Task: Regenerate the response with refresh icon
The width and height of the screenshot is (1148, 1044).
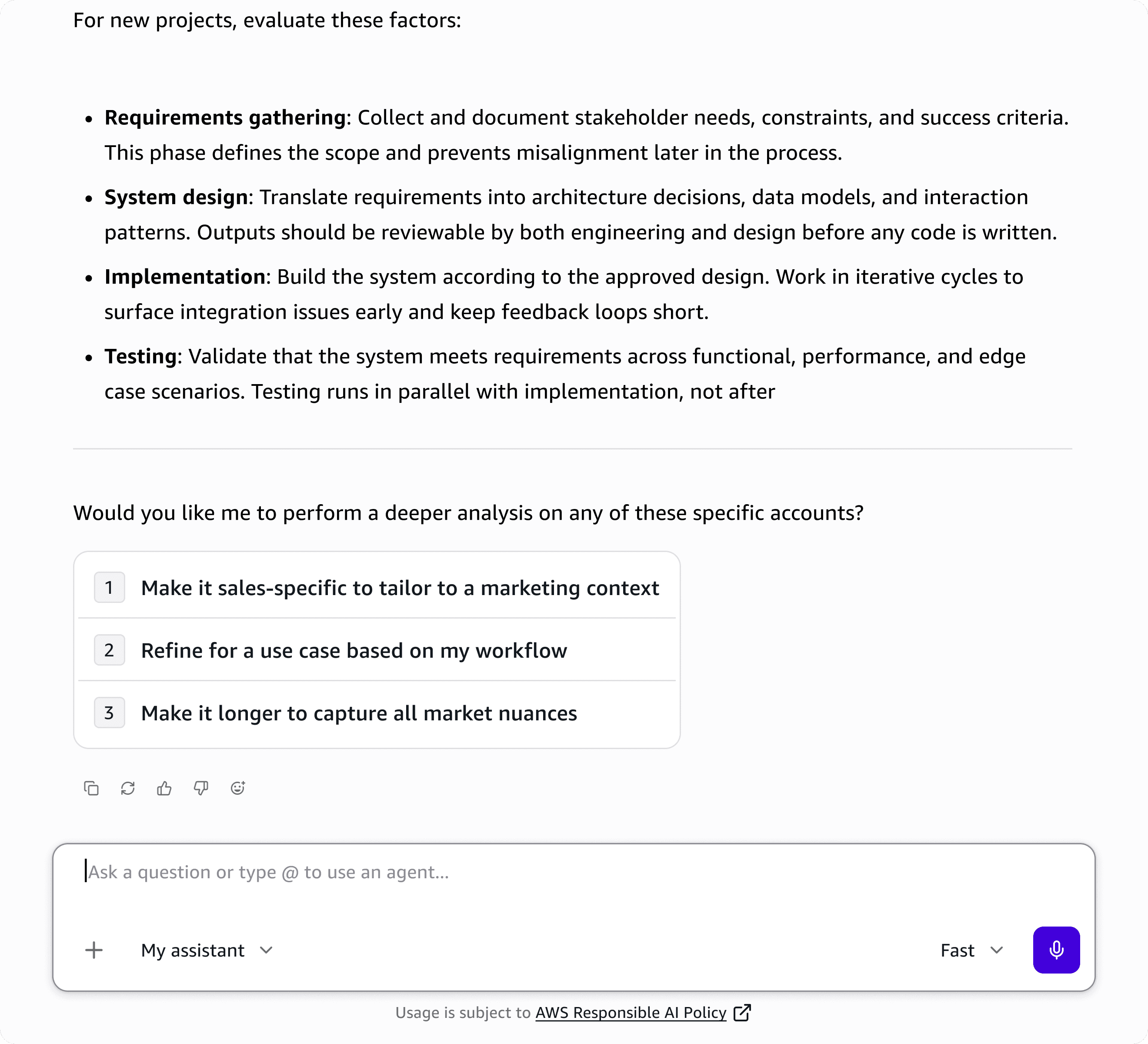Action: click(127, 788)
